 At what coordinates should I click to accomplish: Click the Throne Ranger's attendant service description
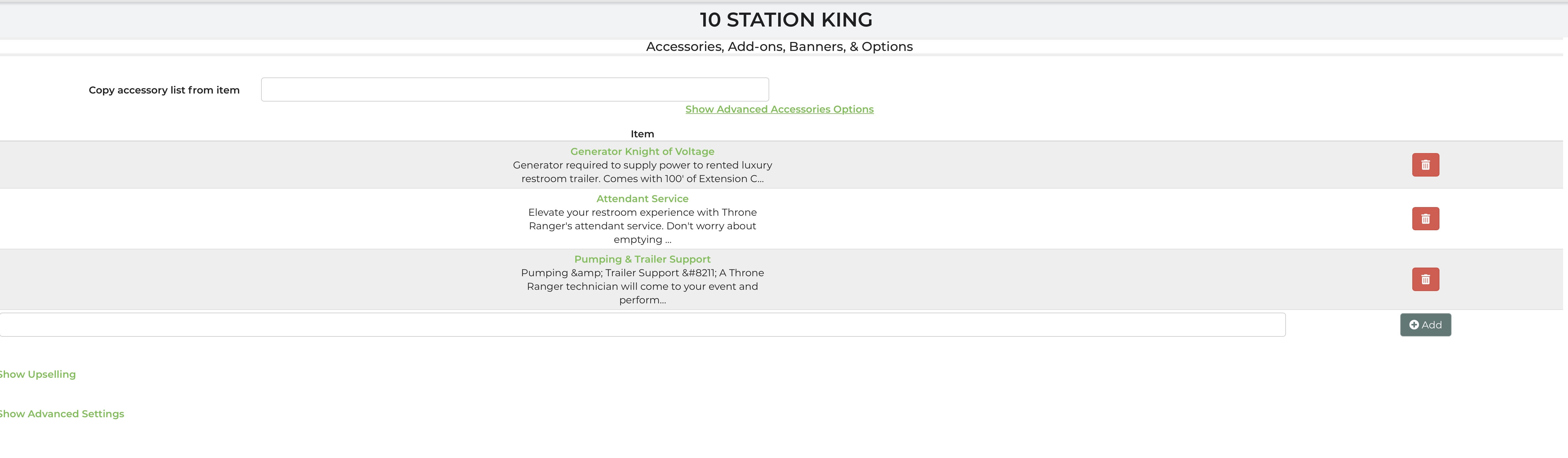[642, 226]
